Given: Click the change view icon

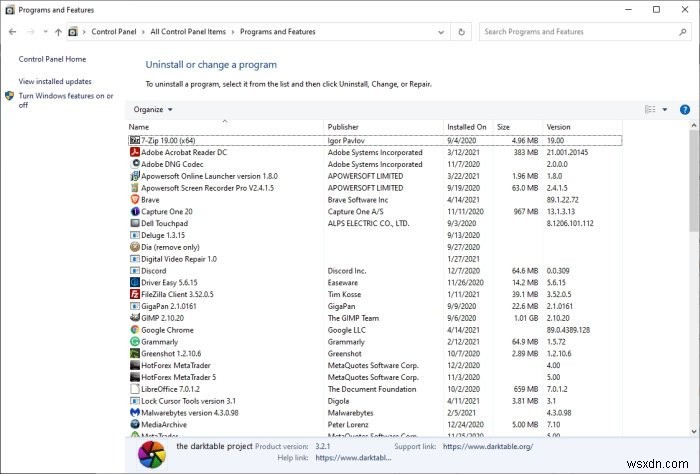Looking at the screenshot, I should click(650, 109).
